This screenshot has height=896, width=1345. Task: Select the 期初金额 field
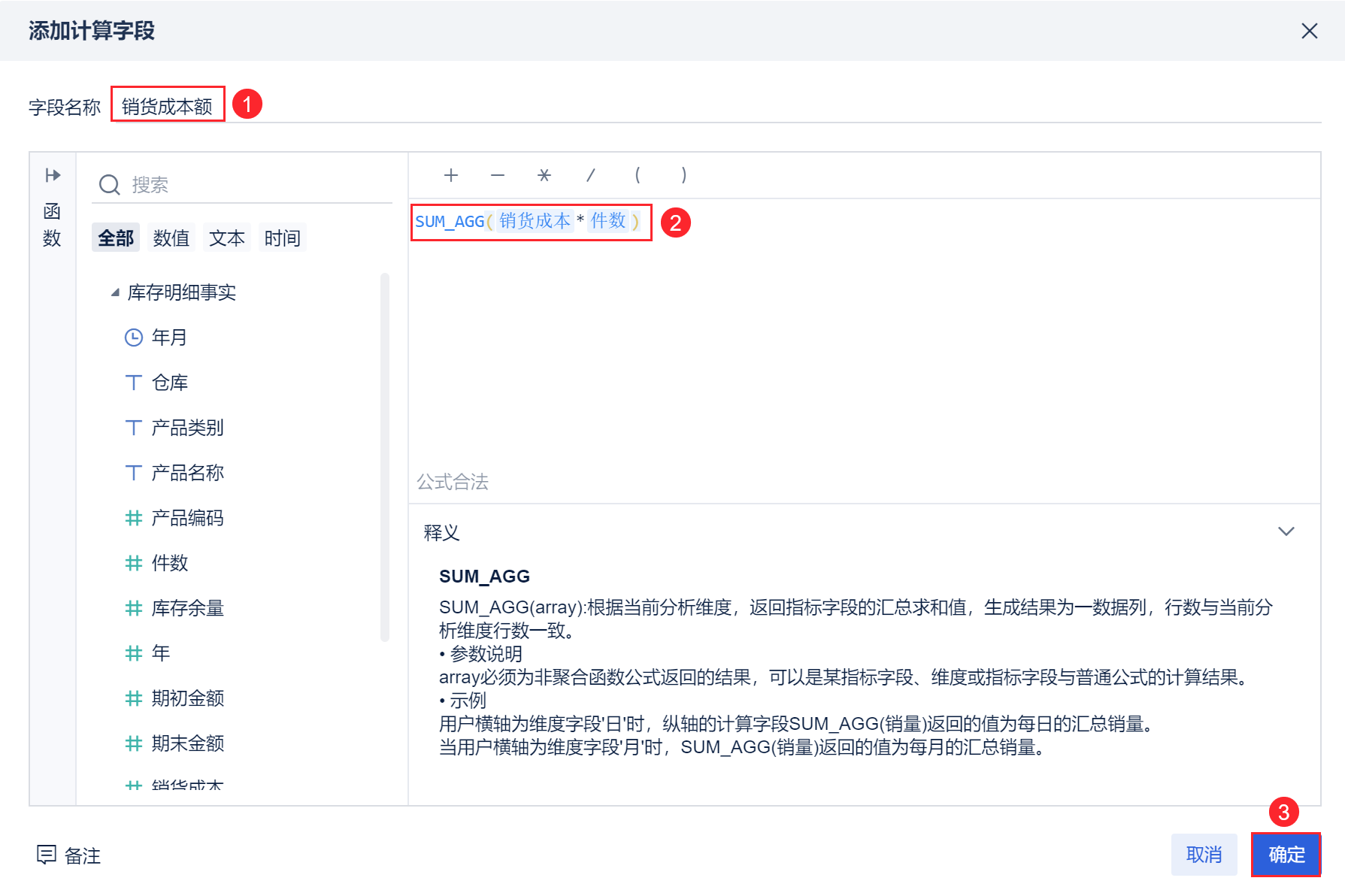point(188,698)
